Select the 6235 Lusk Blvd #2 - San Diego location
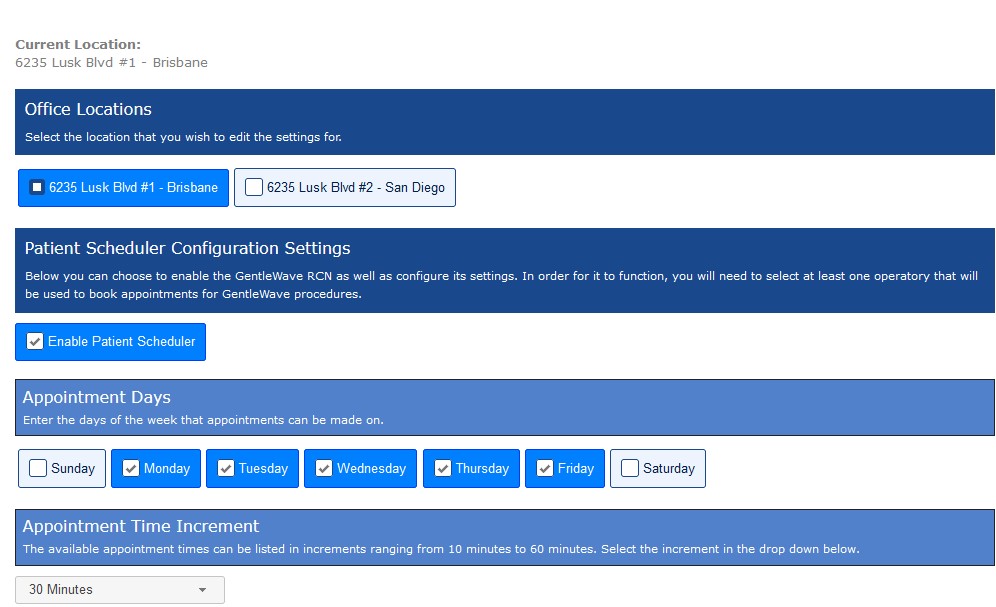Image resolution: width=996 pixels, height=607 pixels. (x=344, y=187)
